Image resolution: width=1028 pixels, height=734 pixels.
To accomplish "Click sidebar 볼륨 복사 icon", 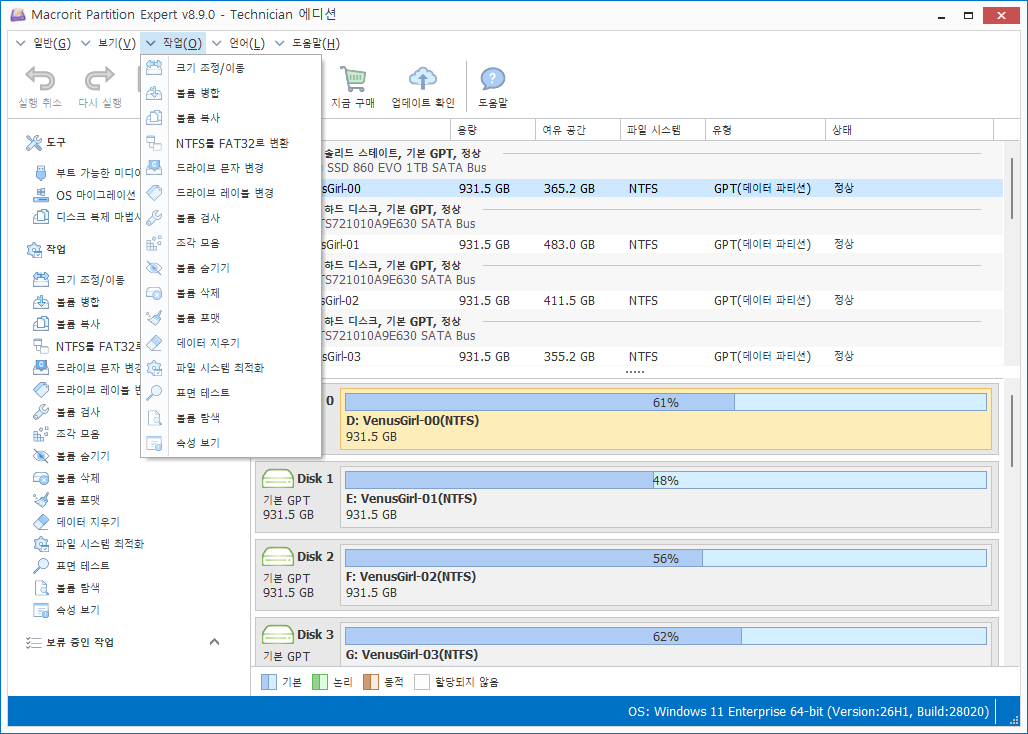I will [41, 324].
